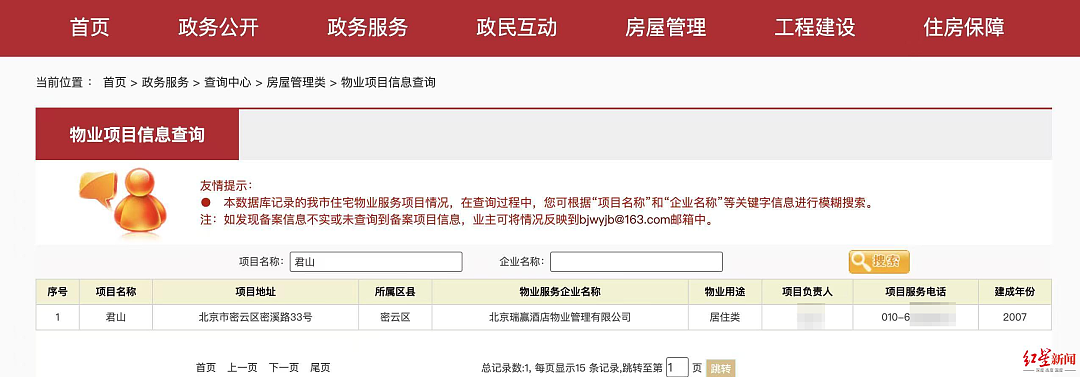Click the 物业服务企业名称 column header
This screenshot has height=377, width=1080.
(x=560, y=292)
